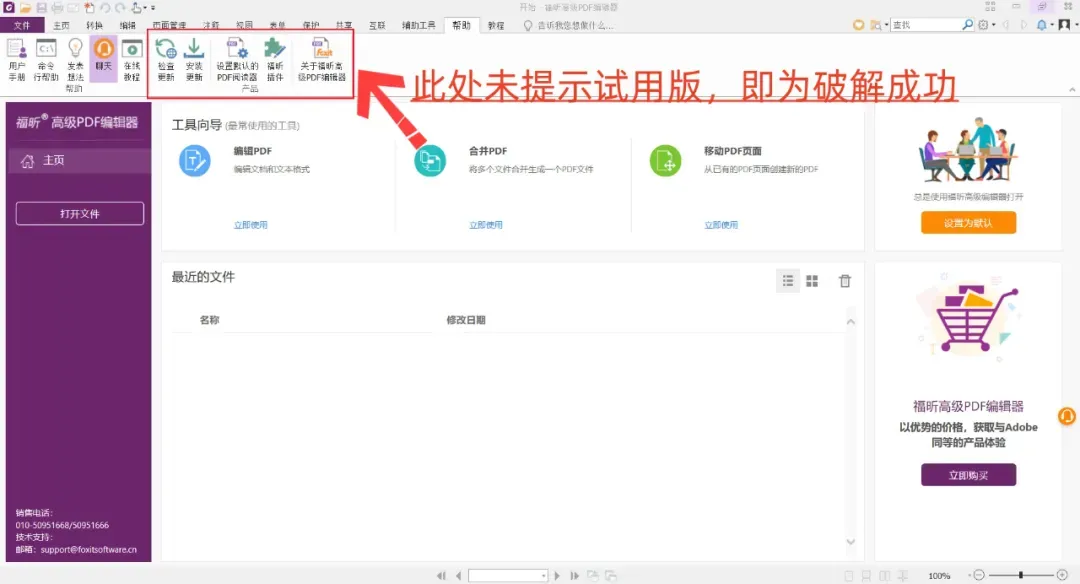1080x584 pixels.
Task: Collapse the ribbon using the chevron arrow
Action: click(1072, 90)
